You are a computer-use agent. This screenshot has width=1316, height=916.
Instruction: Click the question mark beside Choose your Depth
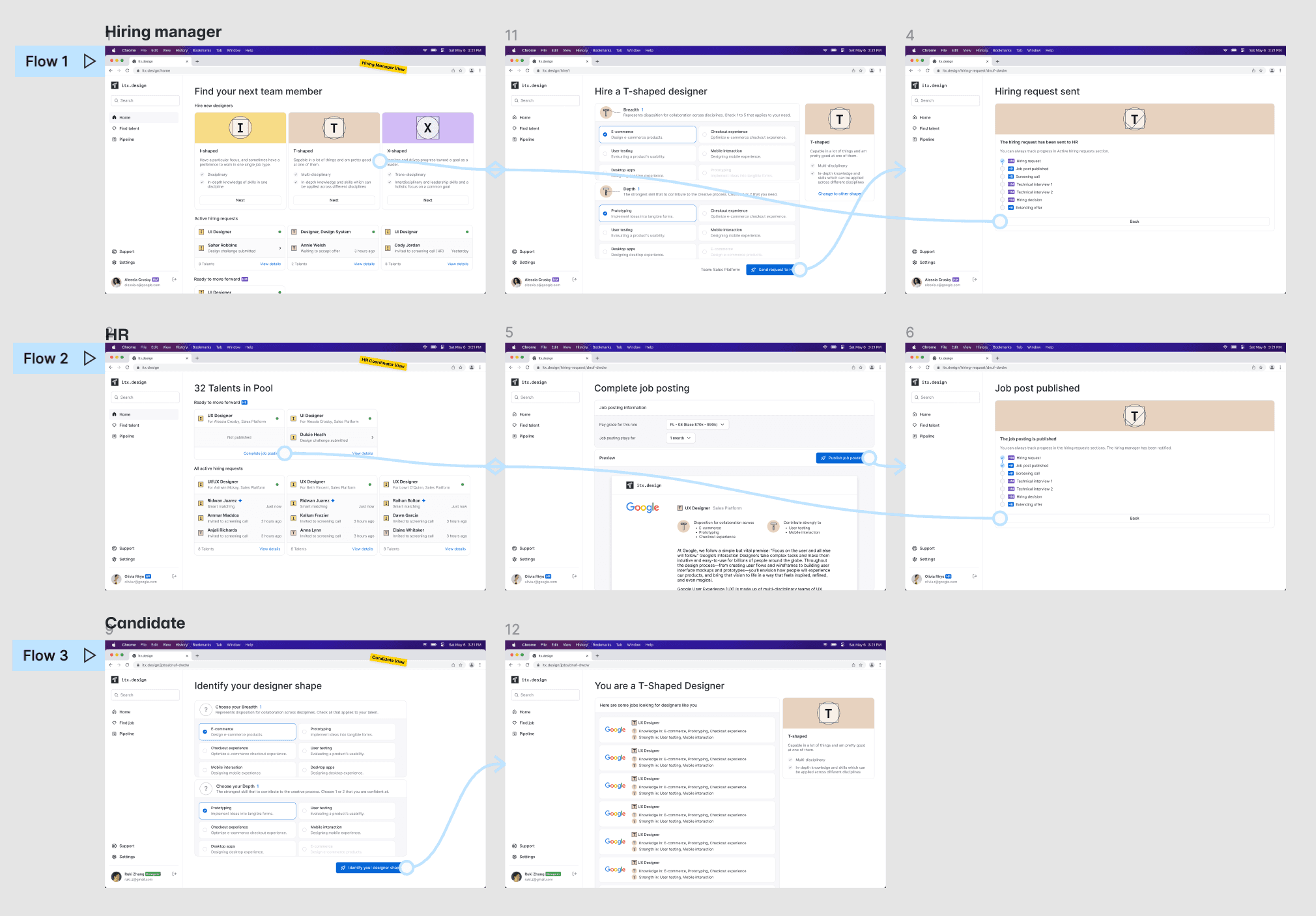tap(206, 788)
